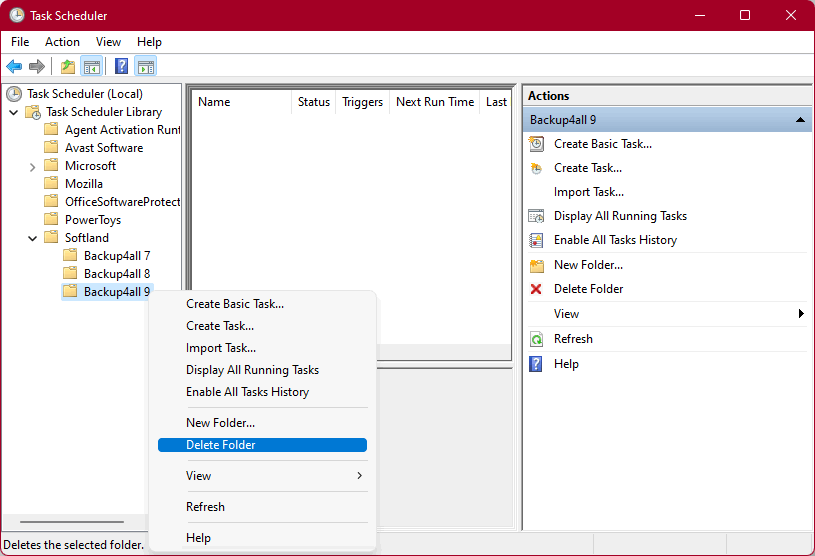Toggle the Show/Hide Action Pane toolbar icon

click(x=146, y=67)
